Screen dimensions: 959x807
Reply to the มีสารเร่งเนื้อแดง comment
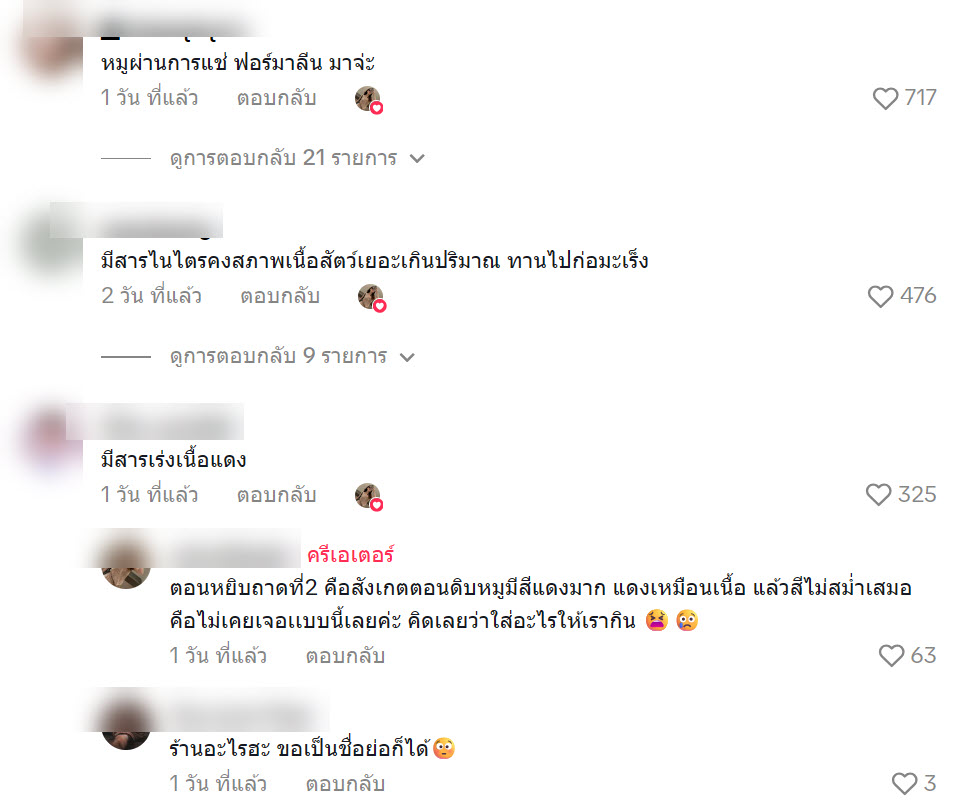point(276,495)
